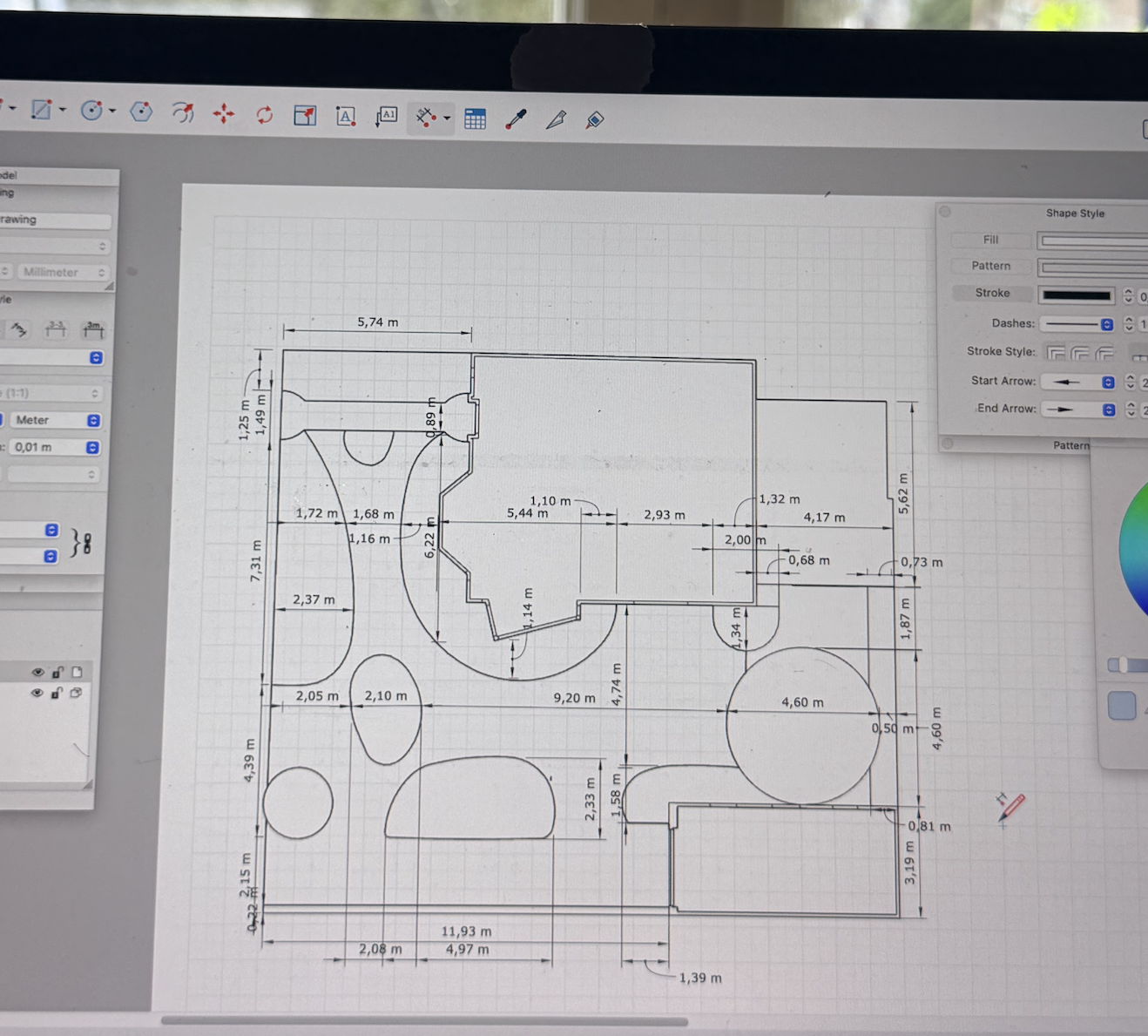Open the Fill color swatch
This screenshot has height=1036, width=1148.
[x=1092, y=240]
